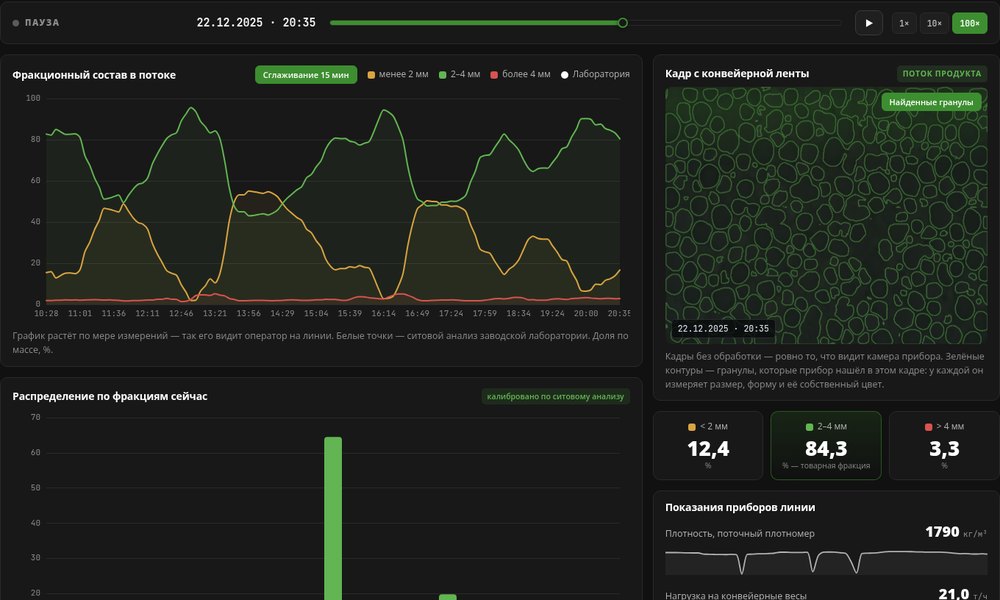
Task: Select the 100× playback speed
Action: click(969, 23)
